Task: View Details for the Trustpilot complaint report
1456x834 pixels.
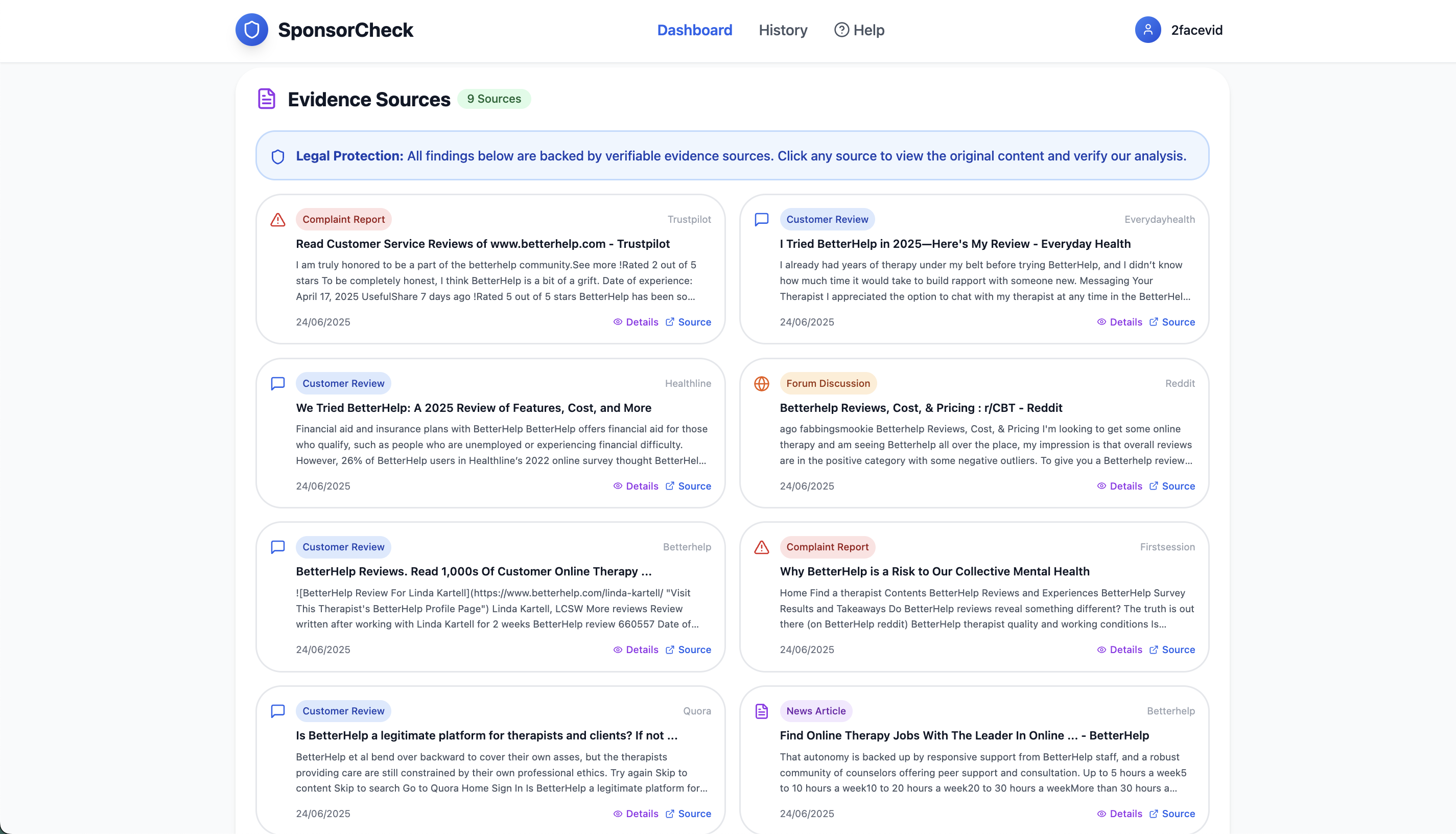Action: [x=636, y=322]
